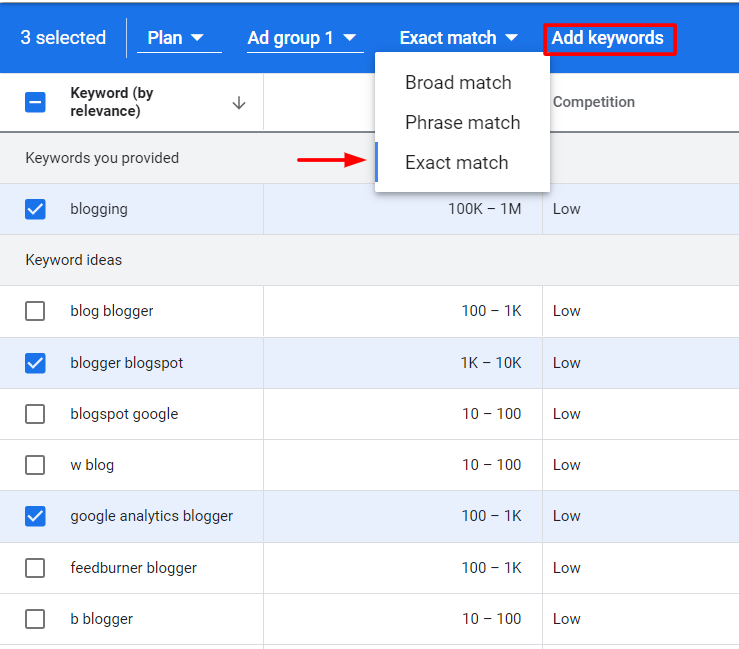Image resolution: width=739 pixels, height=649 pixels.
Task: Choose Phrase match from the menu
Action: pyautogui.click(x=462, y=123)
